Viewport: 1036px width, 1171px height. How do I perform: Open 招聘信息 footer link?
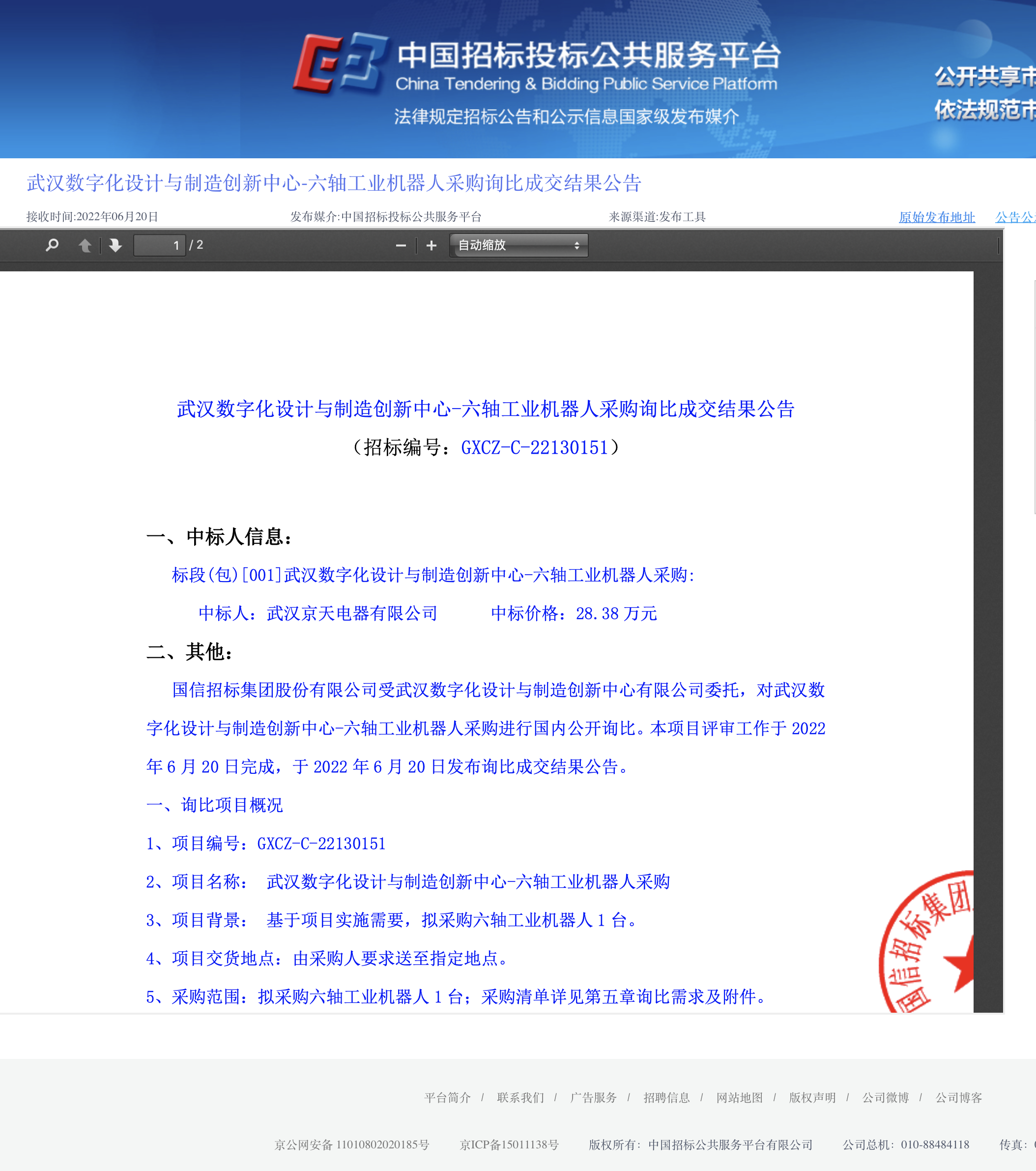pos(666,1097)
